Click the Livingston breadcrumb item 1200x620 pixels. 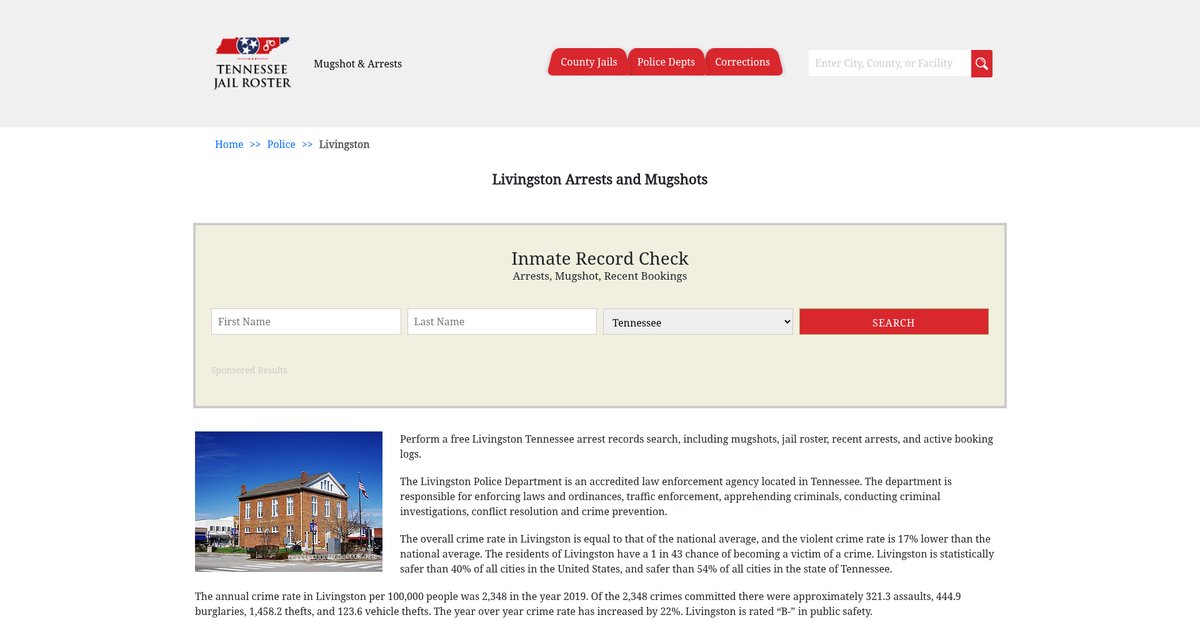coord(344,145)
